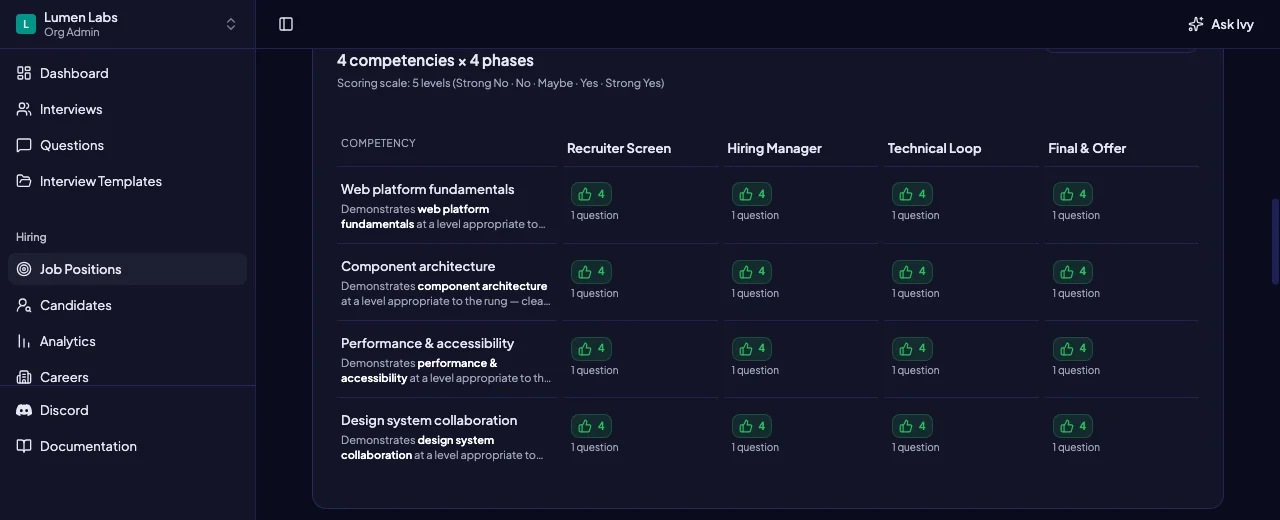Viewport: 1280px width, 520px height.
Task: Select the Component architecture competency title
Action: (418, 266)
